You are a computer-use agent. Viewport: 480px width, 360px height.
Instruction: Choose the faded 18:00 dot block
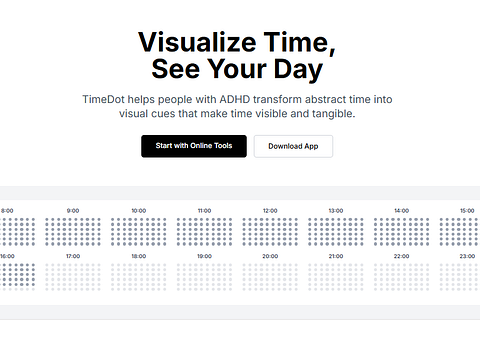click(139, 277)
